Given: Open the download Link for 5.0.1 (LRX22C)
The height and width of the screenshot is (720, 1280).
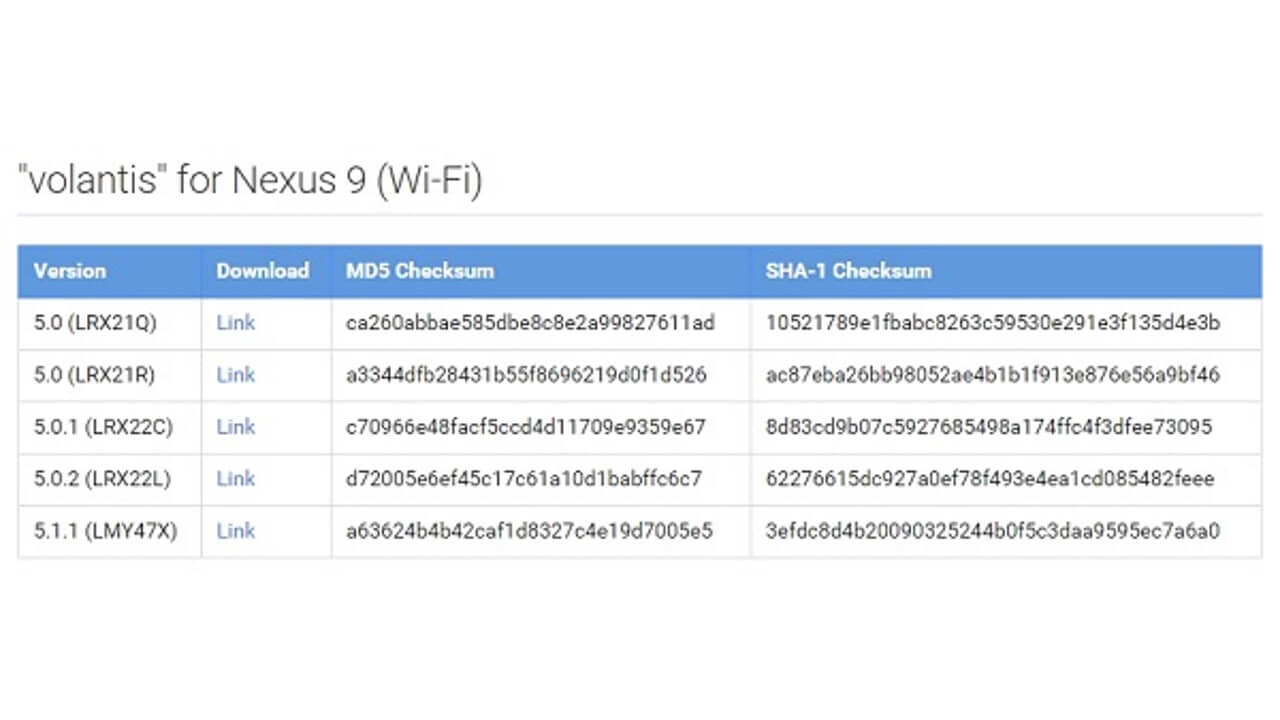Looking at the screenshot, I should tap(236, 427).
